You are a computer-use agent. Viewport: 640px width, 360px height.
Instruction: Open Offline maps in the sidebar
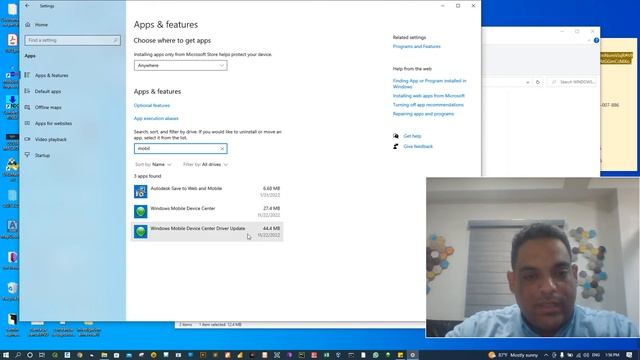[x=48, y=107]
